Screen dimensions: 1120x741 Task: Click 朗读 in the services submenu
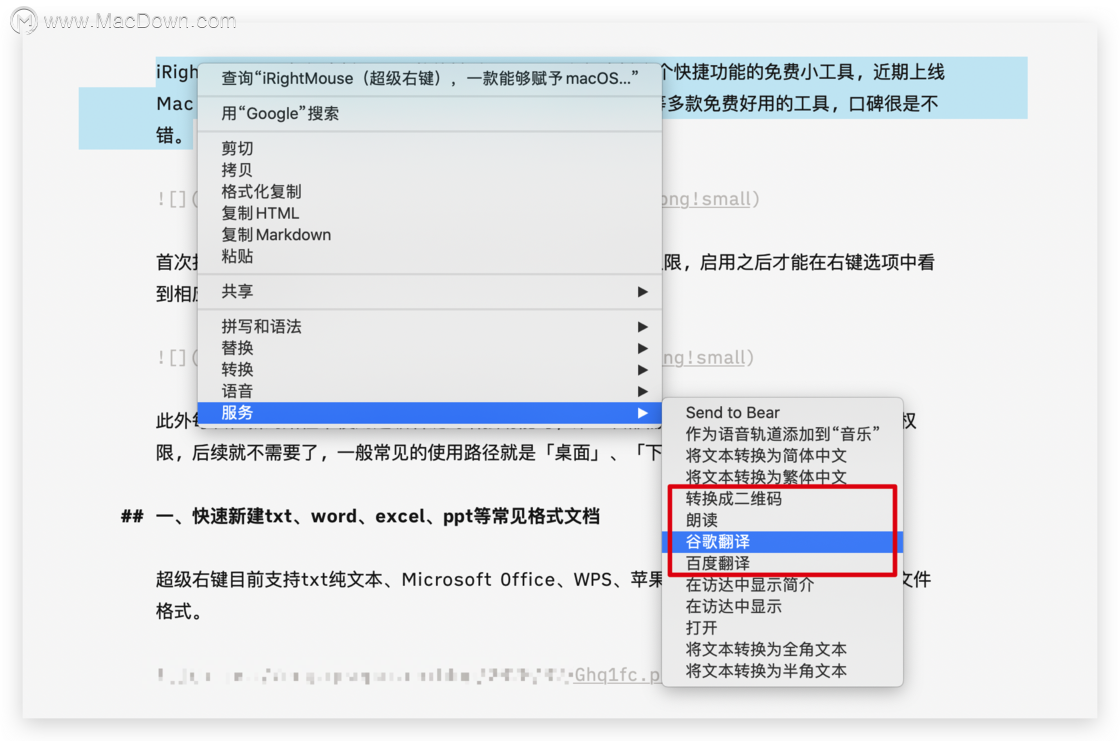pyautogui.click(x=782, y=520)
